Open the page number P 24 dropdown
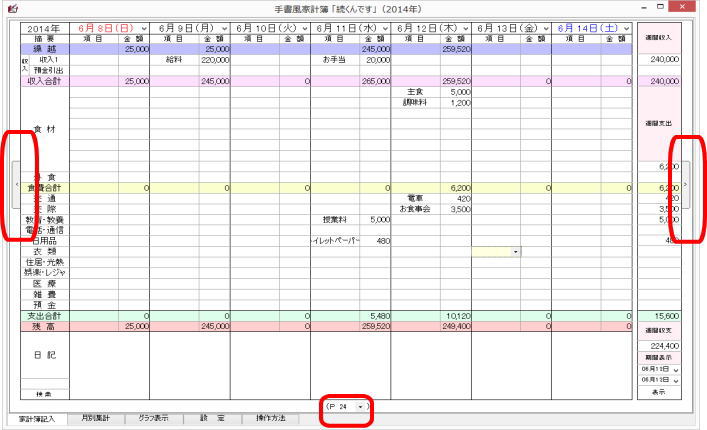 coord(359,407)
